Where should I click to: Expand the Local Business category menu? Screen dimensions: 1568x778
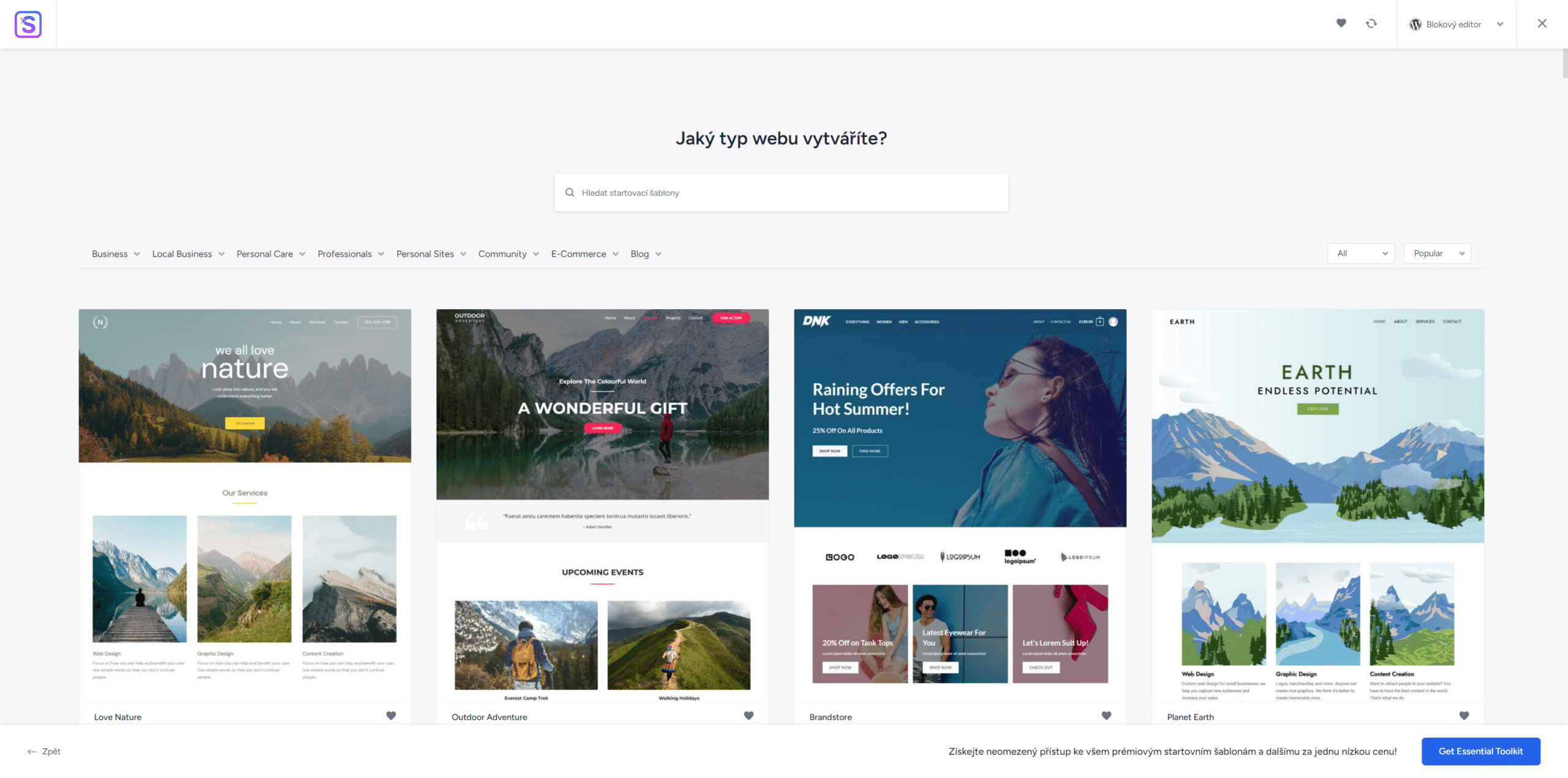tap(188, 253)
